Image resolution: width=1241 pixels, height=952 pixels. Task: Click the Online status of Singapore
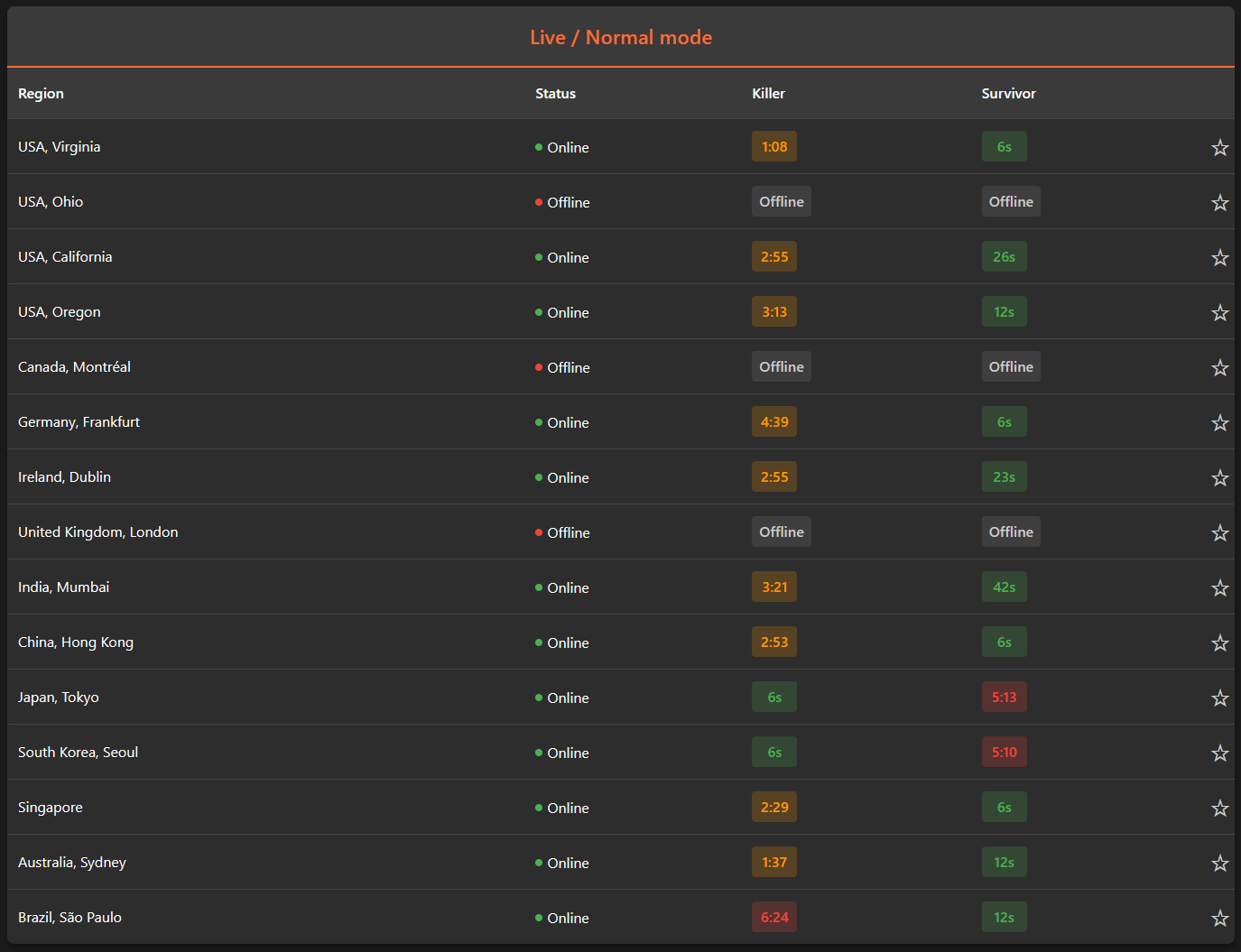pyautogui.click(x=562, y=809)
